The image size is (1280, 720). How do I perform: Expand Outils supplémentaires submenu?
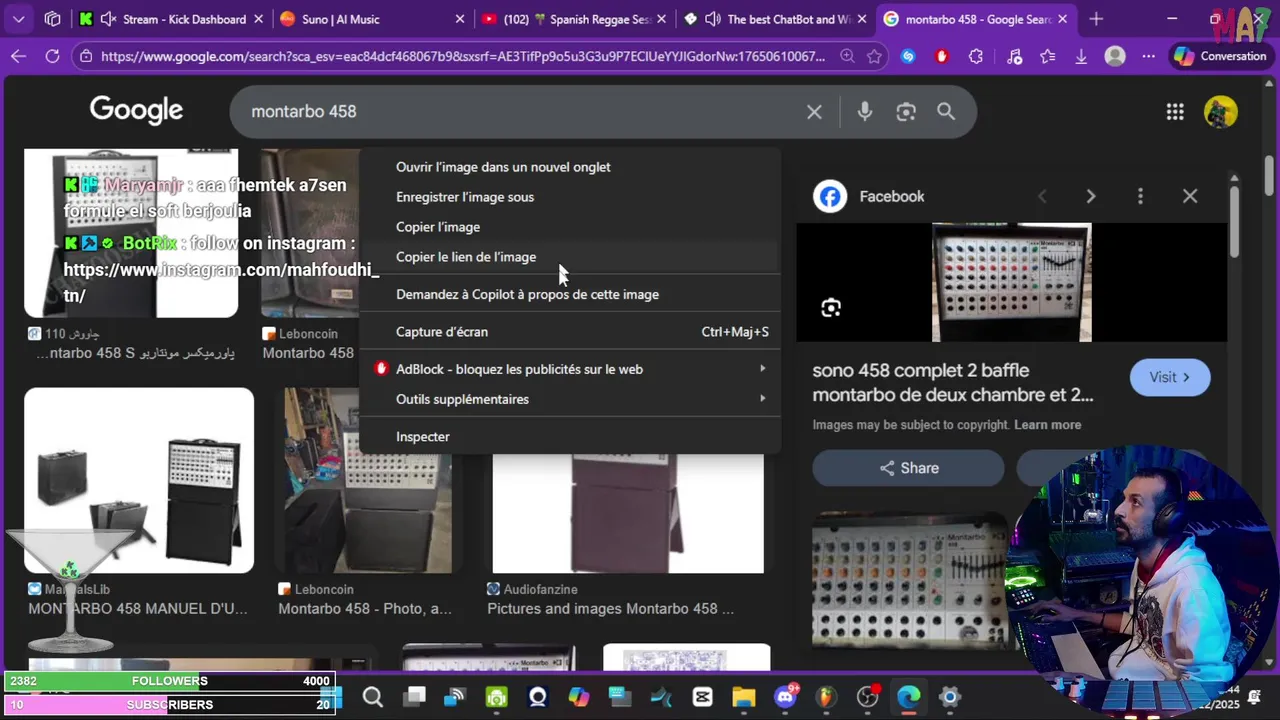click(x=570, y=399)
